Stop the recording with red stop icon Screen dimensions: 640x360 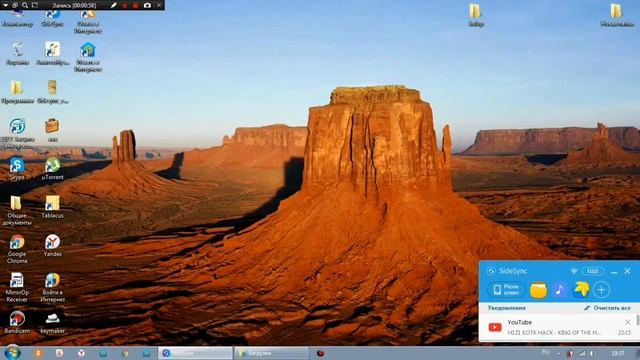point(135,5)
